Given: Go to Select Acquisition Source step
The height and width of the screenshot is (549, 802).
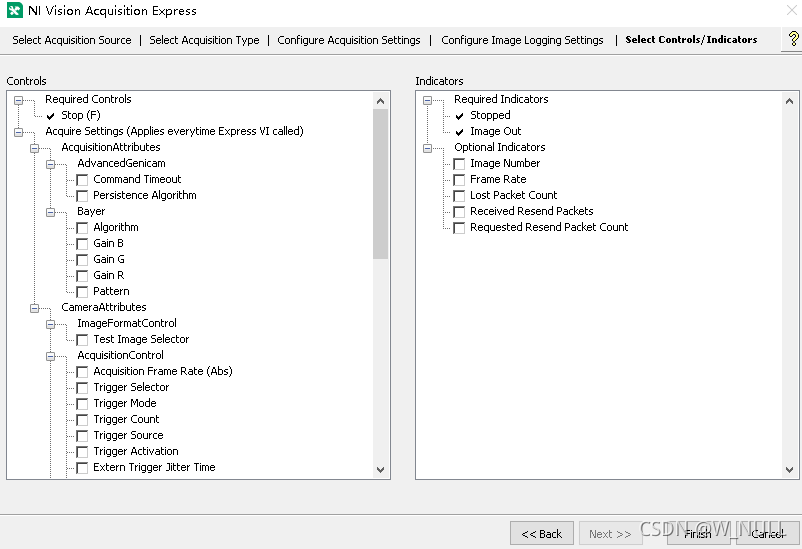Looking at the screenshot, I should (x=72, y=40).
